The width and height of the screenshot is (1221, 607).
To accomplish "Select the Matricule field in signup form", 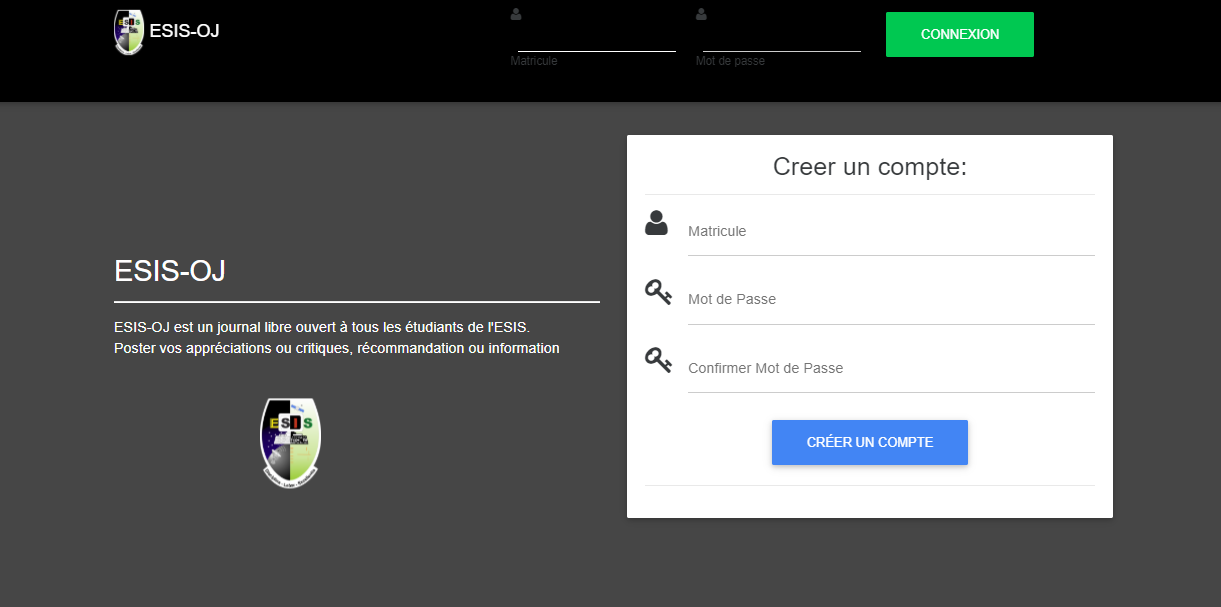I will click(x=890, y=232).
